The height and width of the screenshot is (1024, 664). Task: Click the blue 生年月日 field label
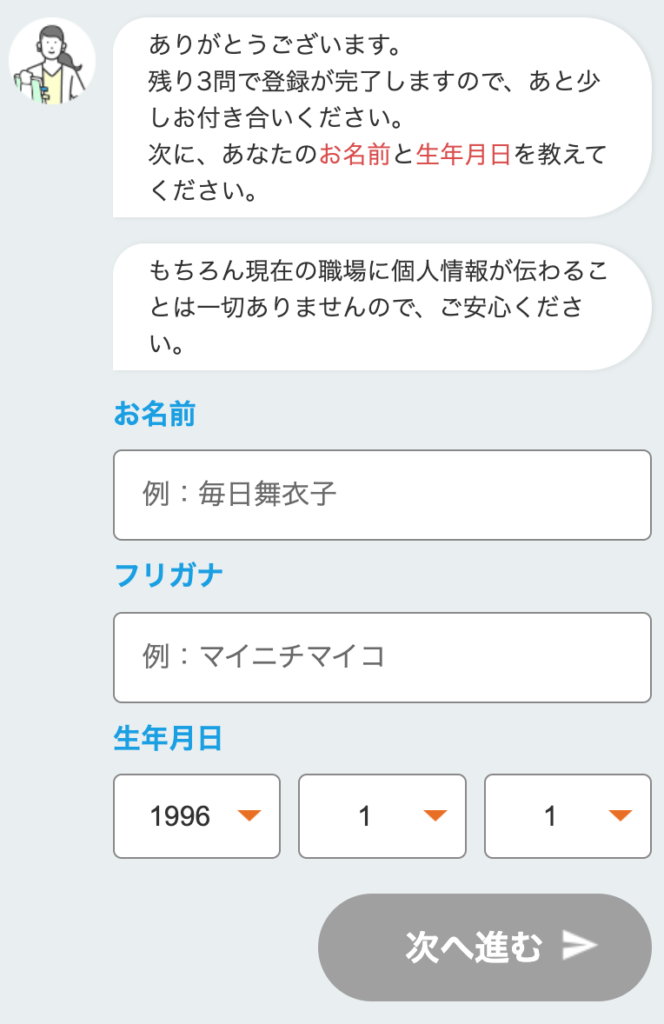(x=168, y=739)
